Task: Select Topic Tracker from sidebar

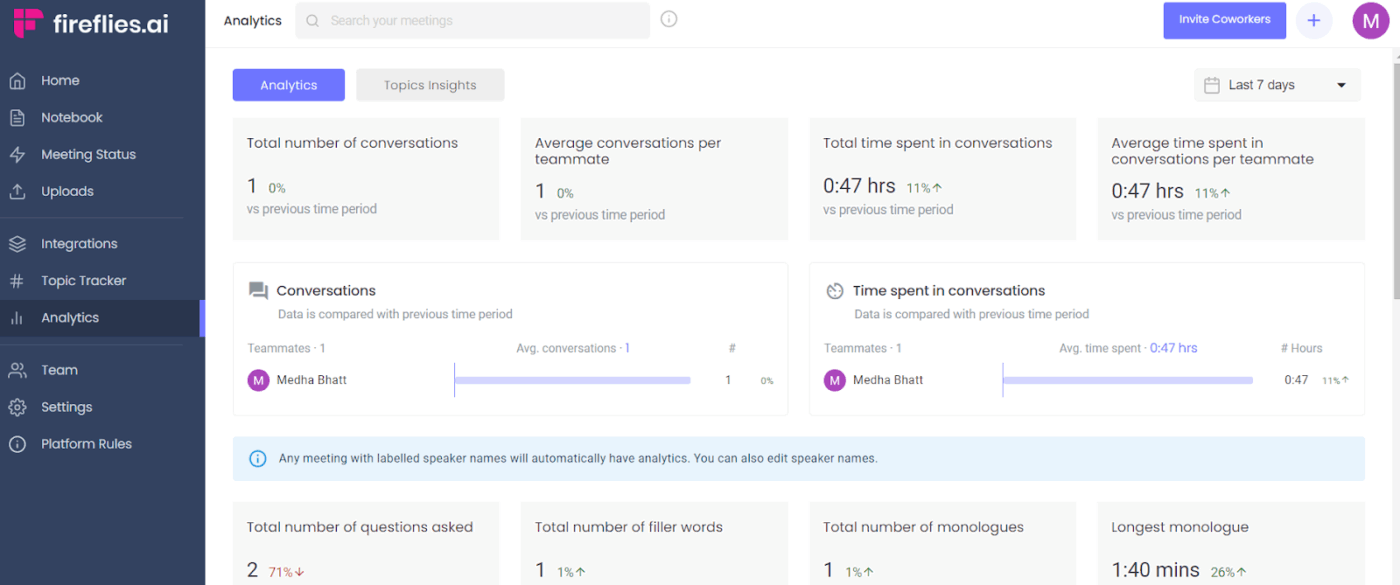Action: click(83, 280)
